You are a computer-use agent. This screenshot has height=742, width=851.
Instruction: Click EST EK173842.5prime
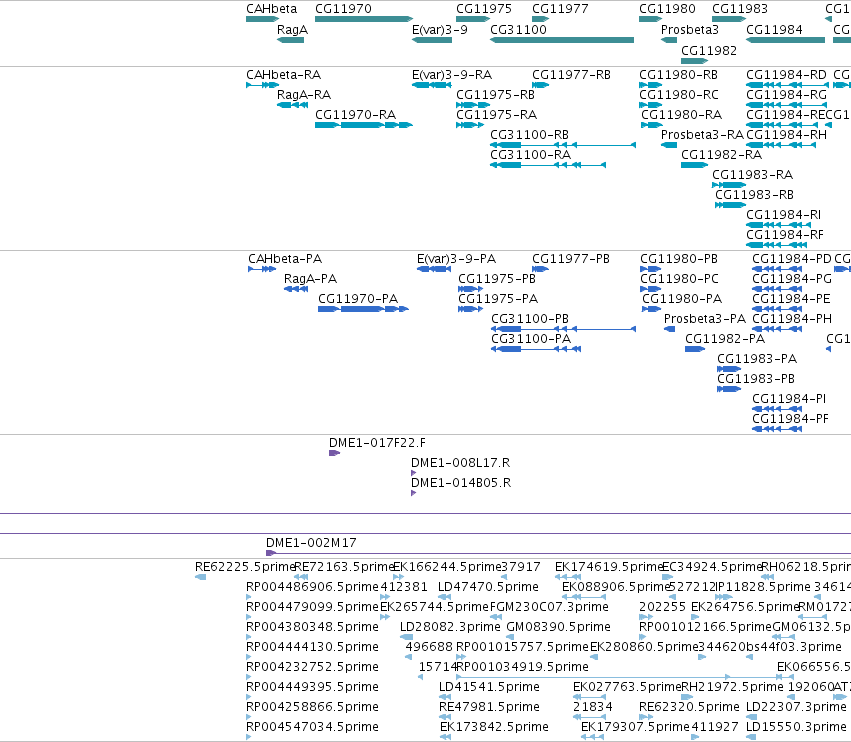point(494,727)
